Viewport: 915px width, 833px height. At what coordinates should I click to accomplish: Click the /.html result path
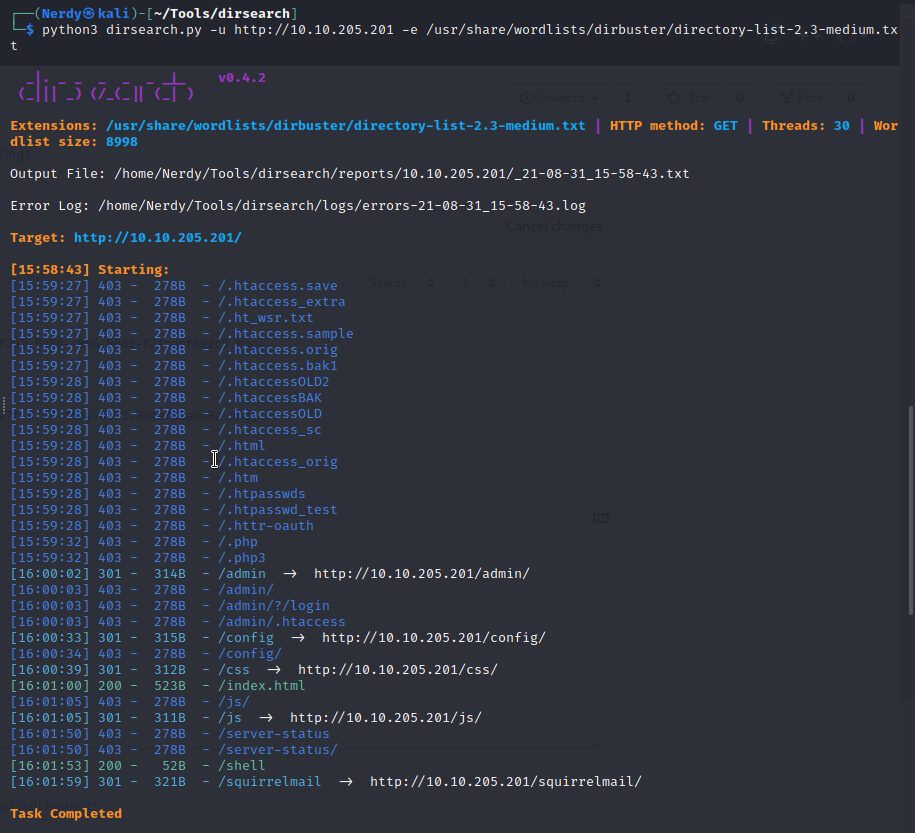pyautogui.click(x=242, y=445)
